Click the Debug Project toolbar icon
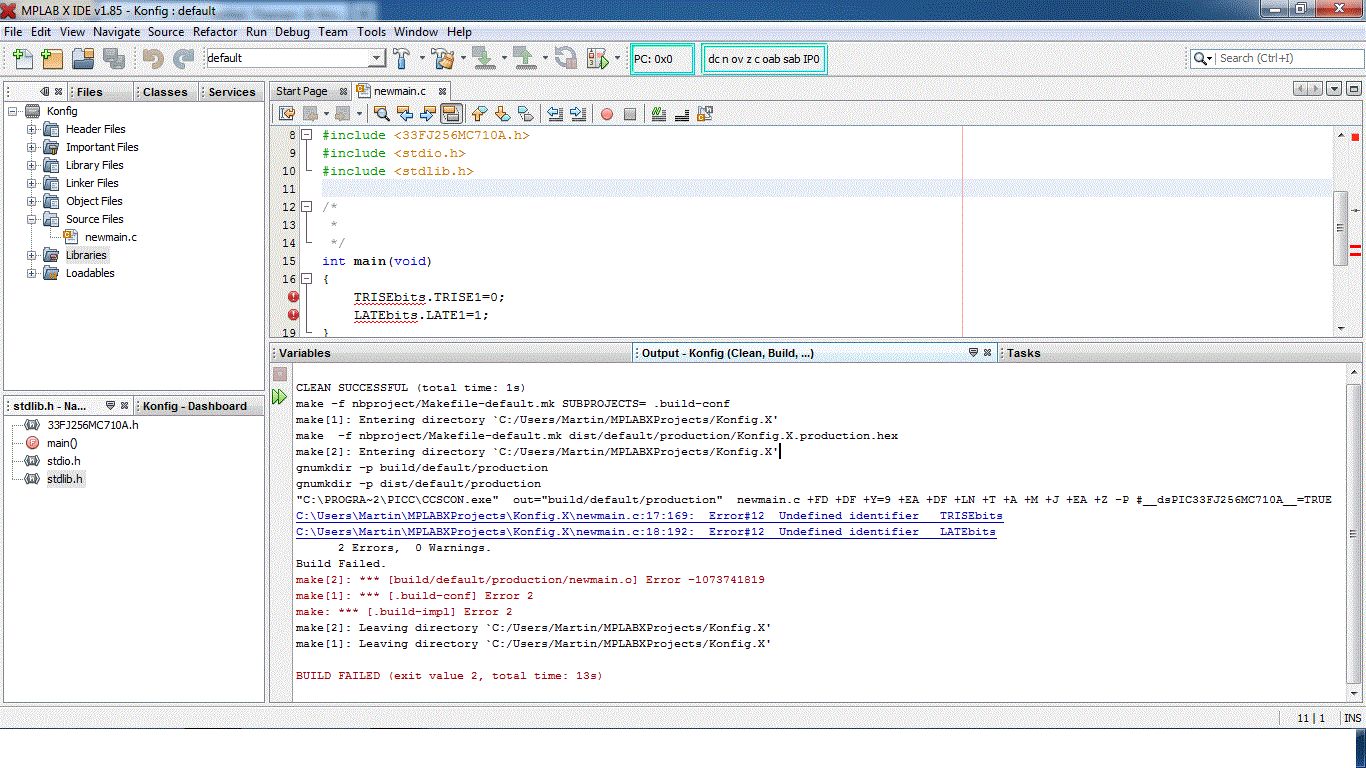Screen dimensions: 1366x768 tap(597, 58)
